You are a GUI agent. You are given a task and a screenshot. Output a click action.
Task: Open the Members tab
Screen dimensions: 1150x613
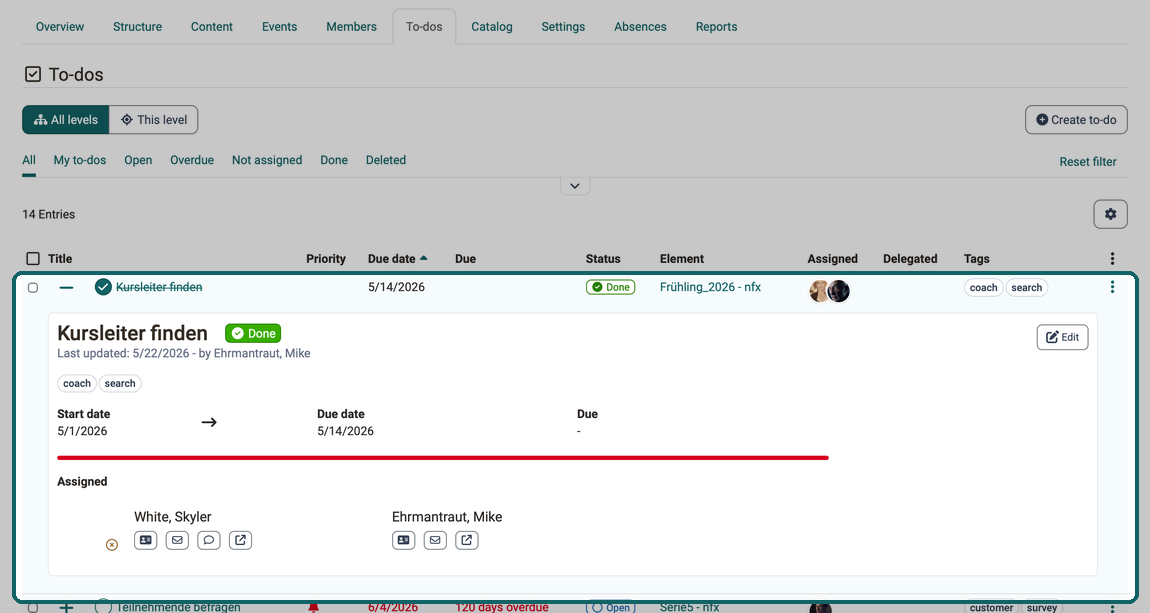pos(351,26)
